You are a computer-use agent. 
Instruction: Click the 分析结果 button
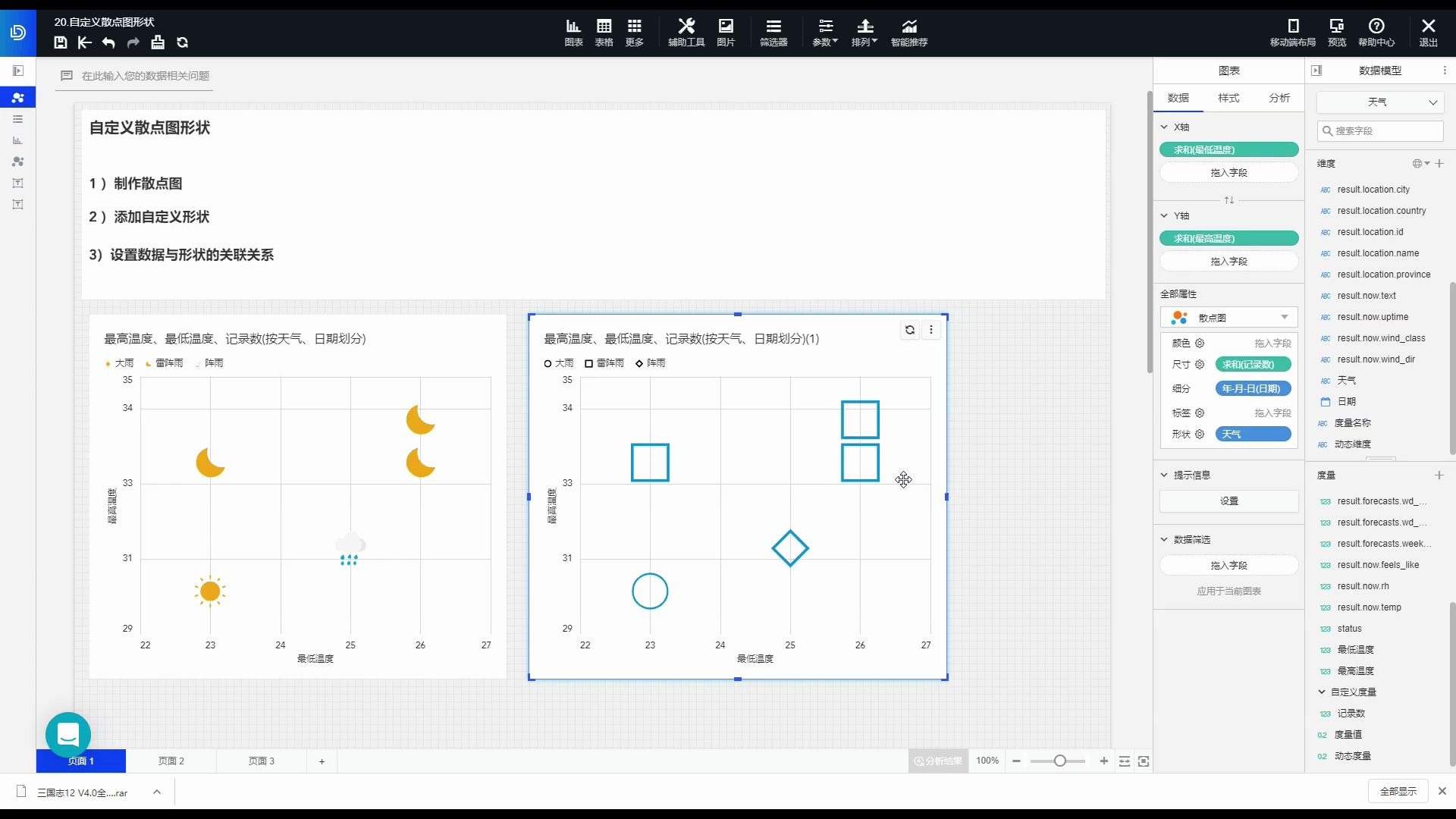pyautogui.click(x=938, y=761)
